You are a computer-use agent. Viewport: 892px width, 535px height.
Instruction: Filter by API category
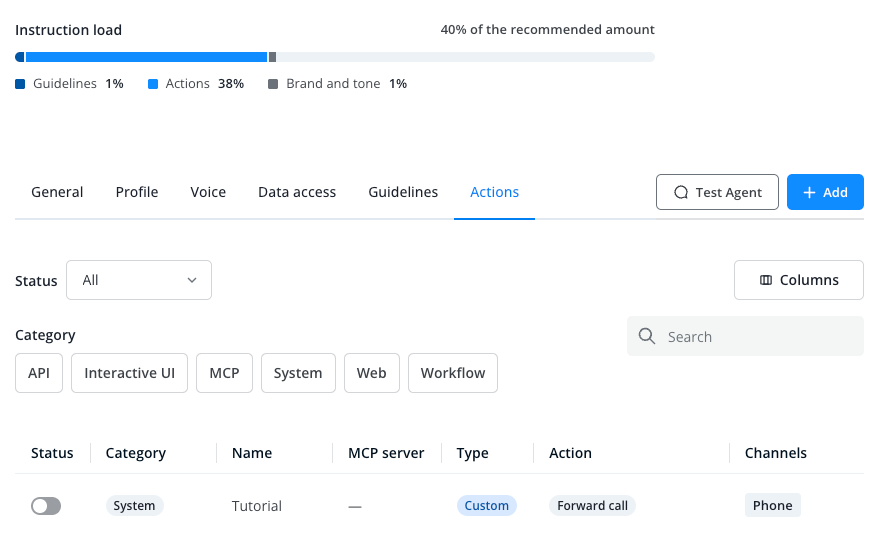(x=39, y=373)
